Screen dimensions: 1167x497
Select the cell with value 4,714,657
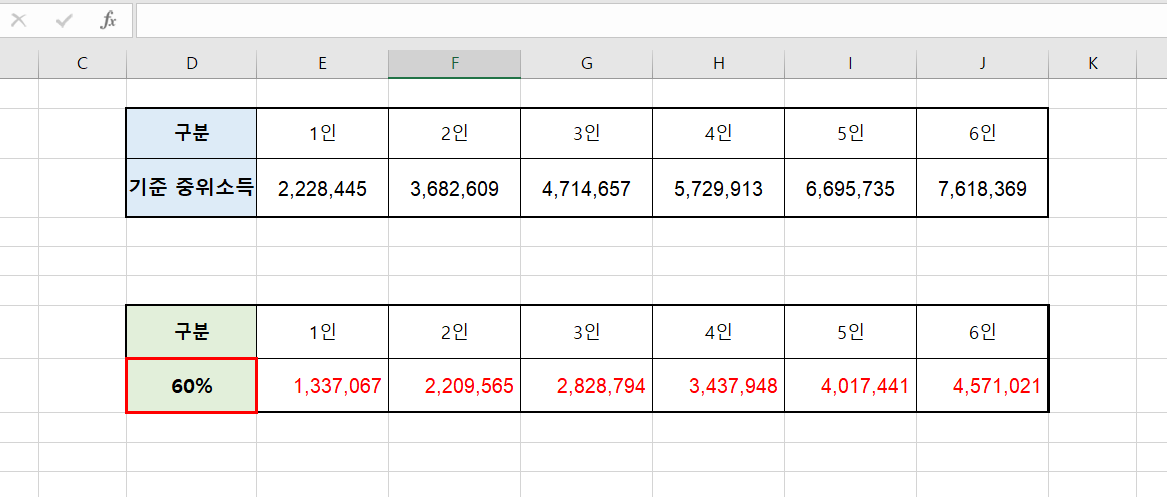(x=586, y=188)
